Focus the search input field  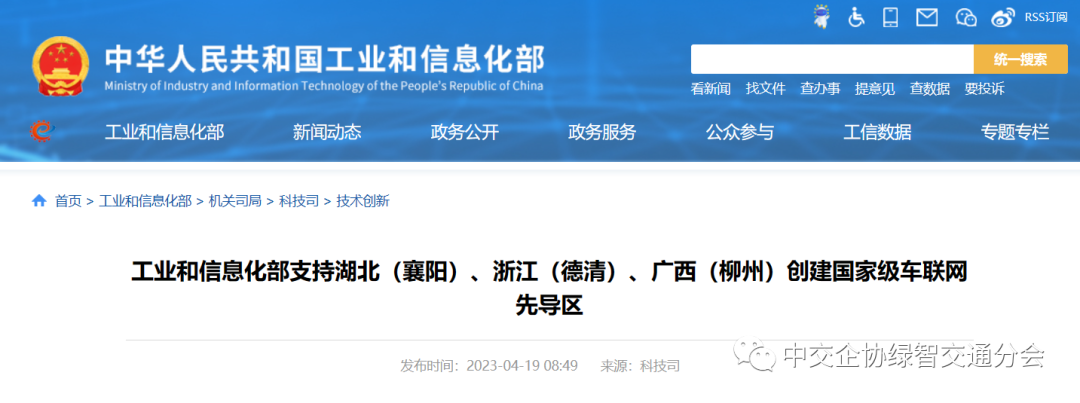pyautogui.click(x=832, y=59)
